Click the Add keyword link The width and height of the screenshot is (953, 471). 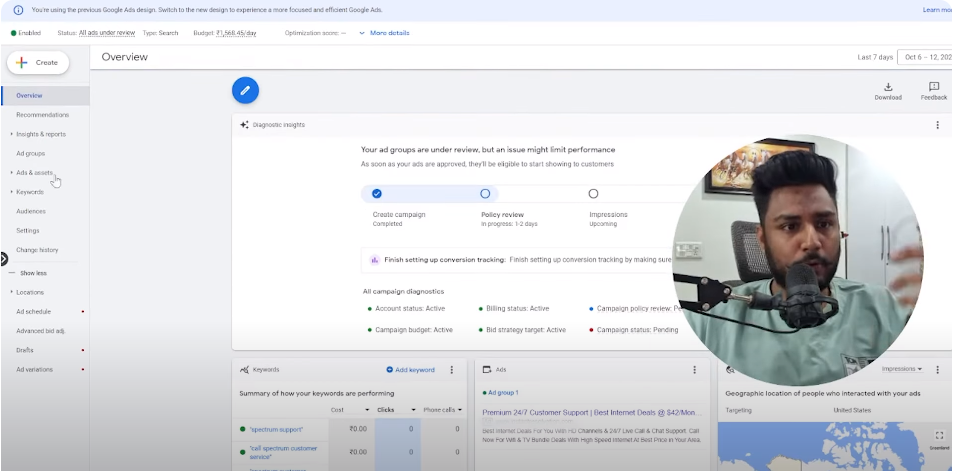tap(411, 370)
